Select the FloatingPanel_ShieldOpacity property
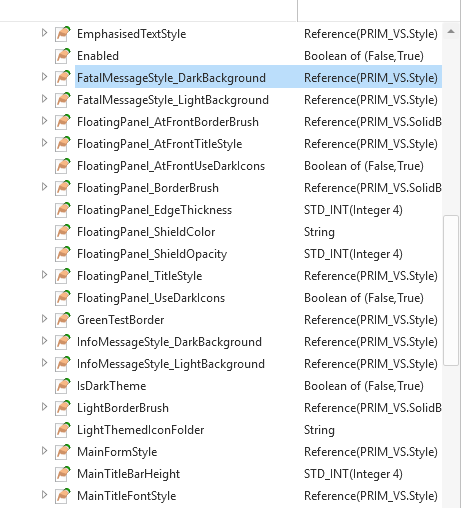Image resolution: width=463 pixels, height=508 pixels. 258,254
